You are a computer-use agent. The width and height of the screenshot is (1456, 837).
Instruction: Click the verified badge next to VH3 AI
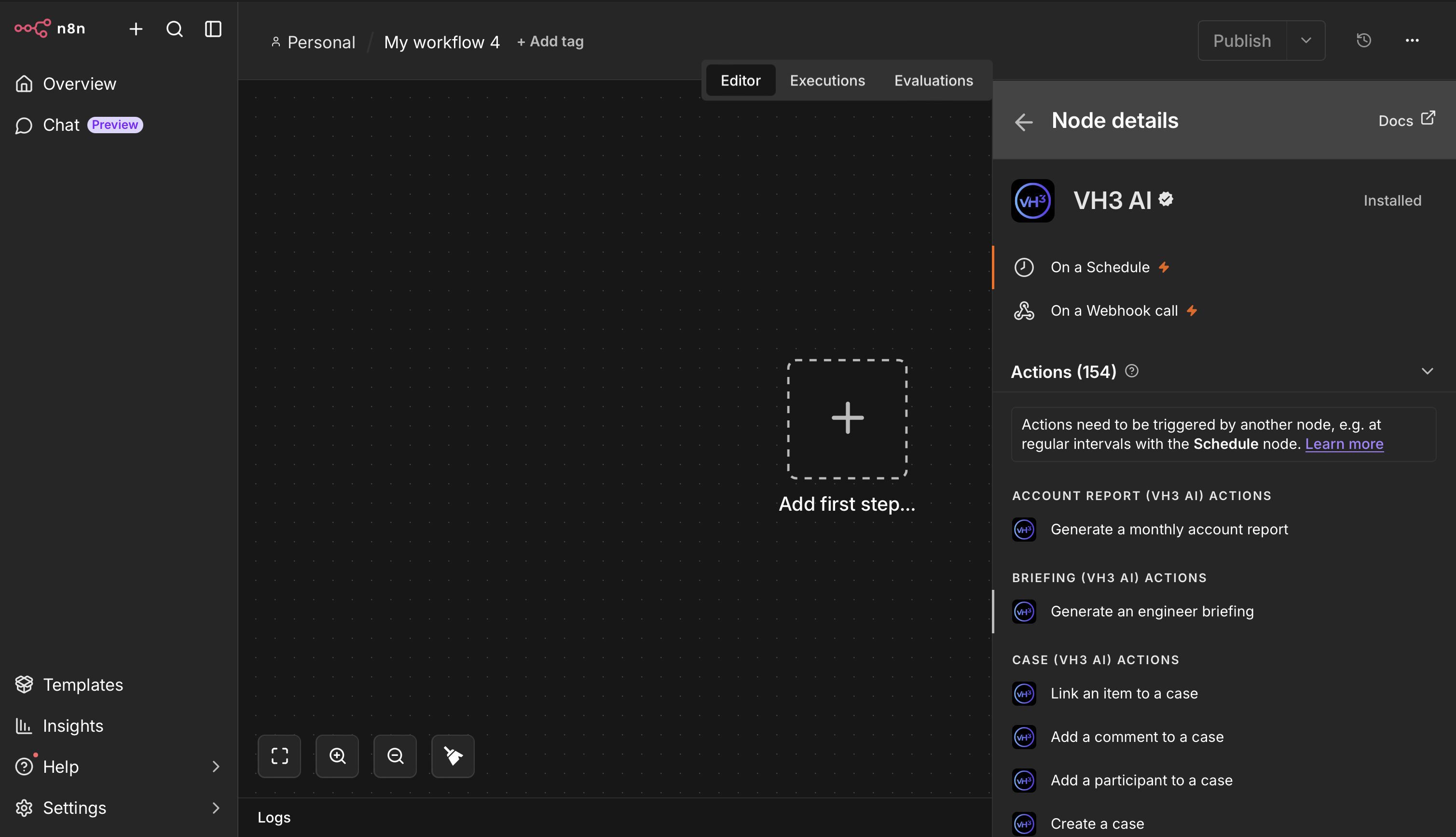1166,199
